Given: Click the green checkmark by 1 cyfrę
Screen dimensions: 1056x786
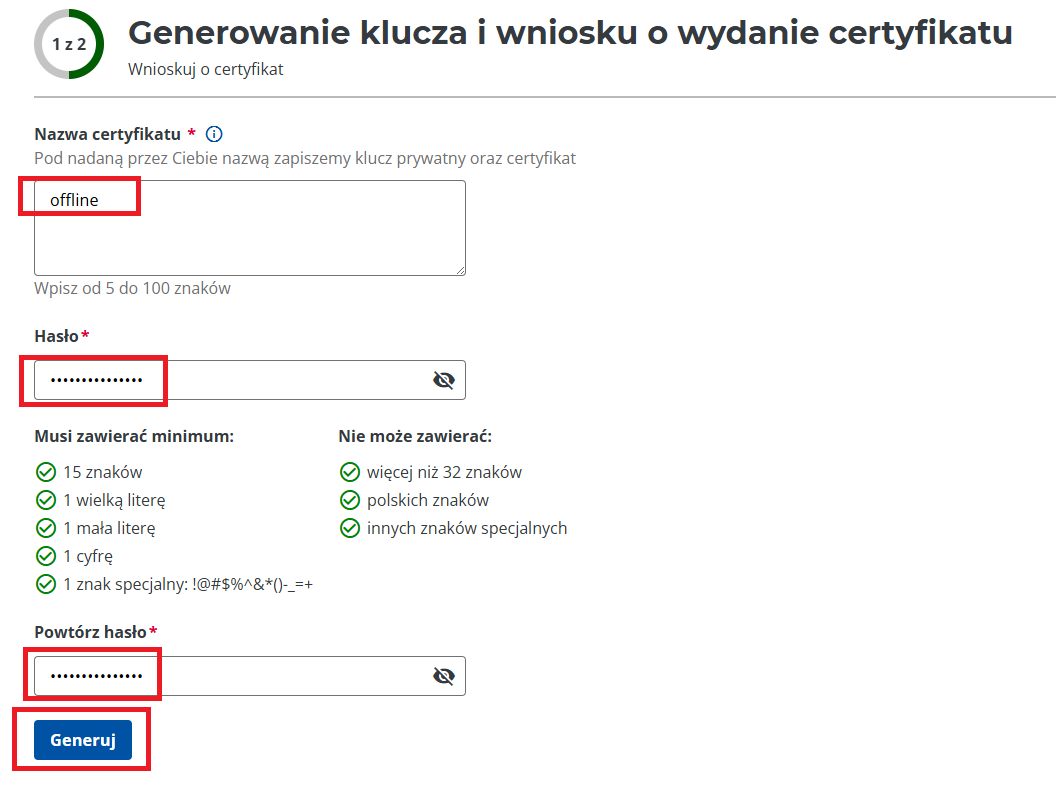Looking at the screenshot, I should tap(45, 556).
